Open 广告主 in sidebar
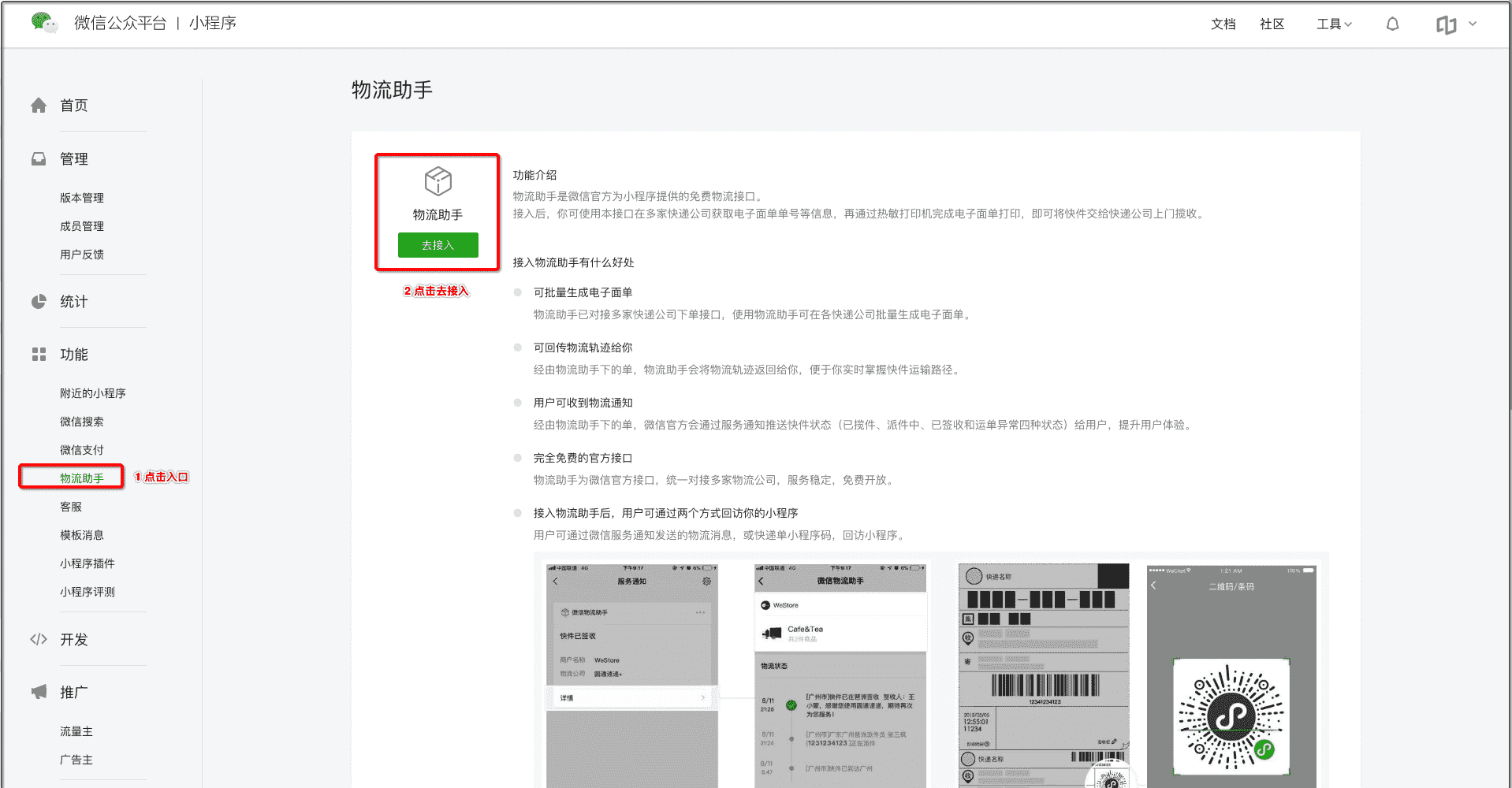 76,760
